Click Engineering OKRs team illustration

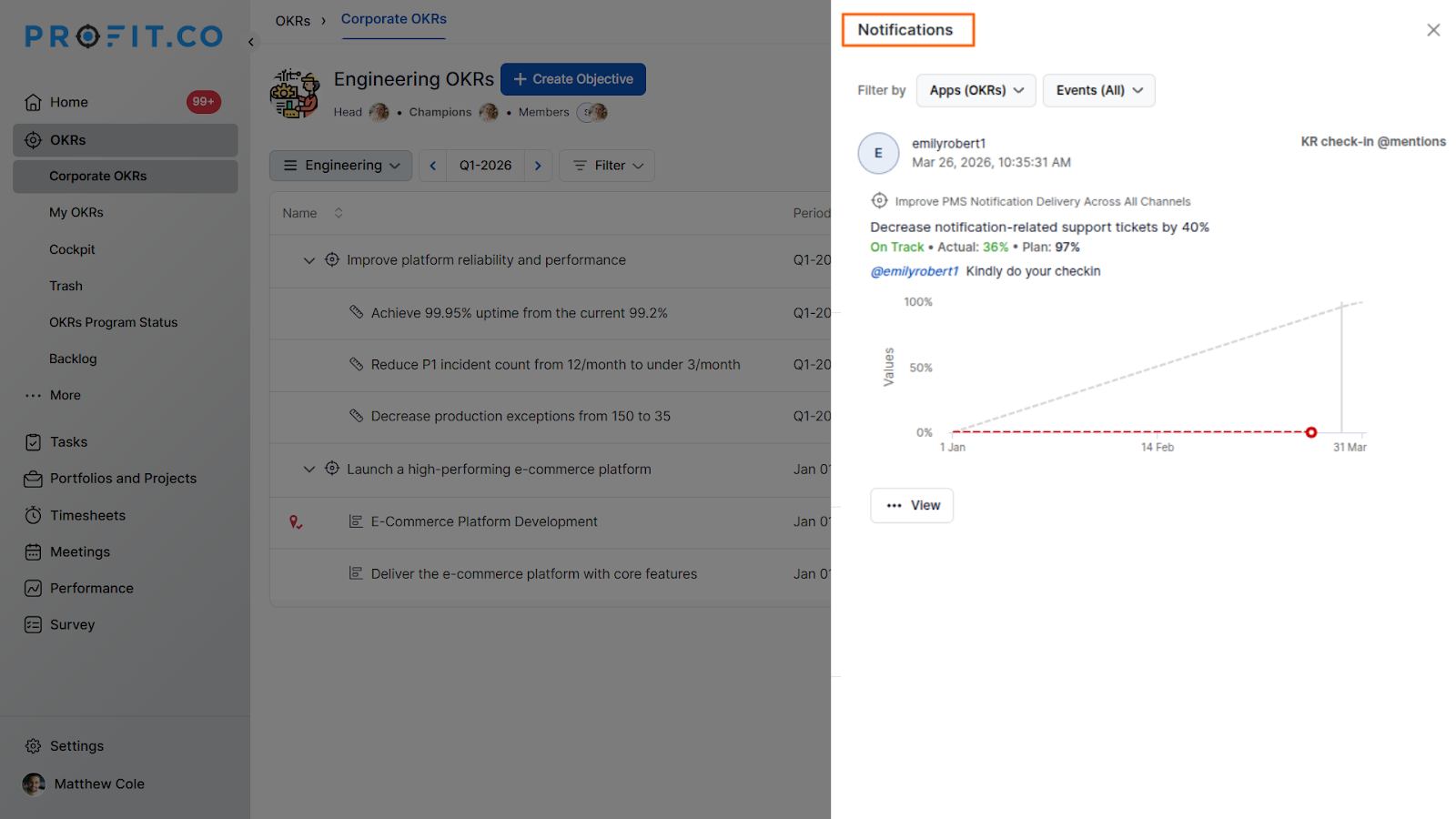click(295, 93)
